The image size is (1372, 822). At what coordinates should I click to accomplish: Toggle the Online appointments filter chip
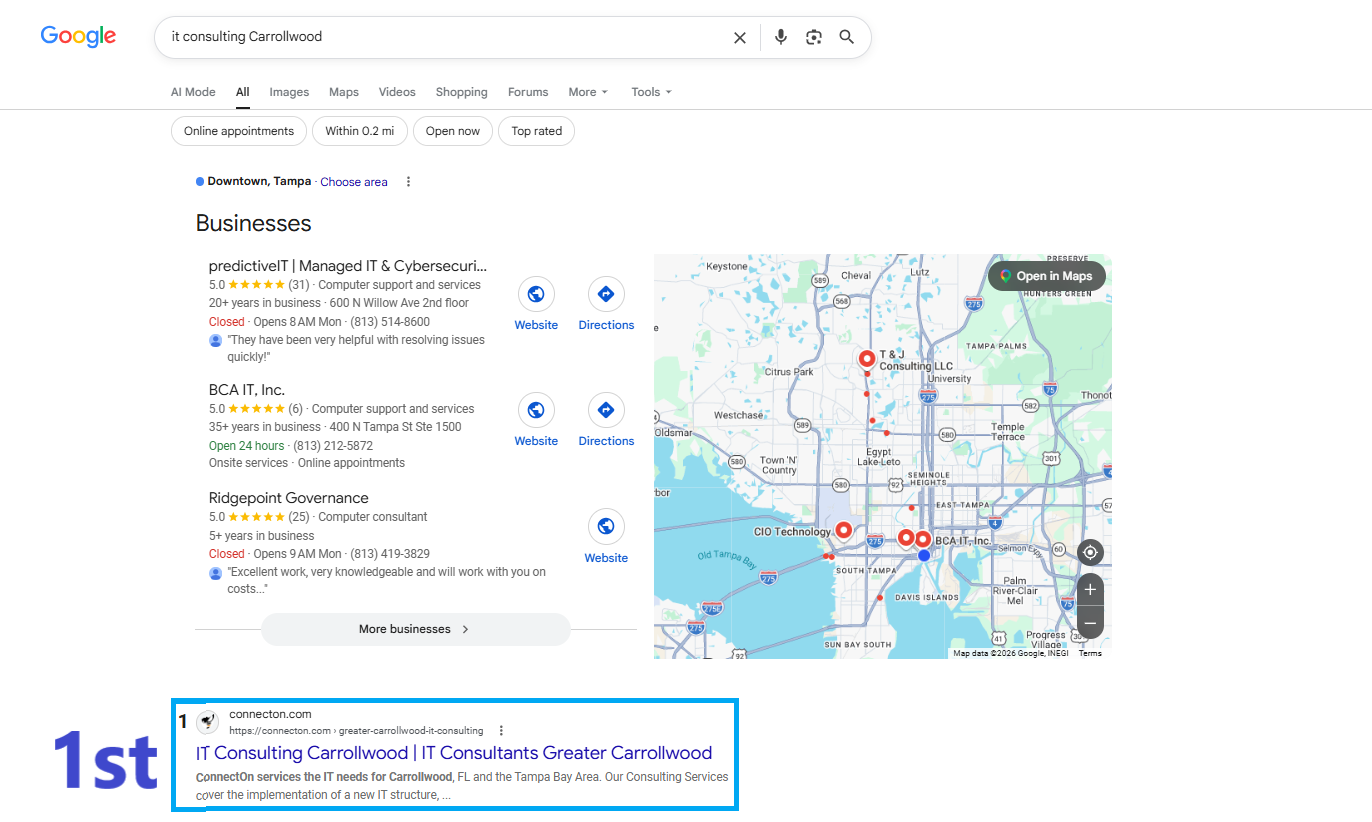(x=239, y=131)
